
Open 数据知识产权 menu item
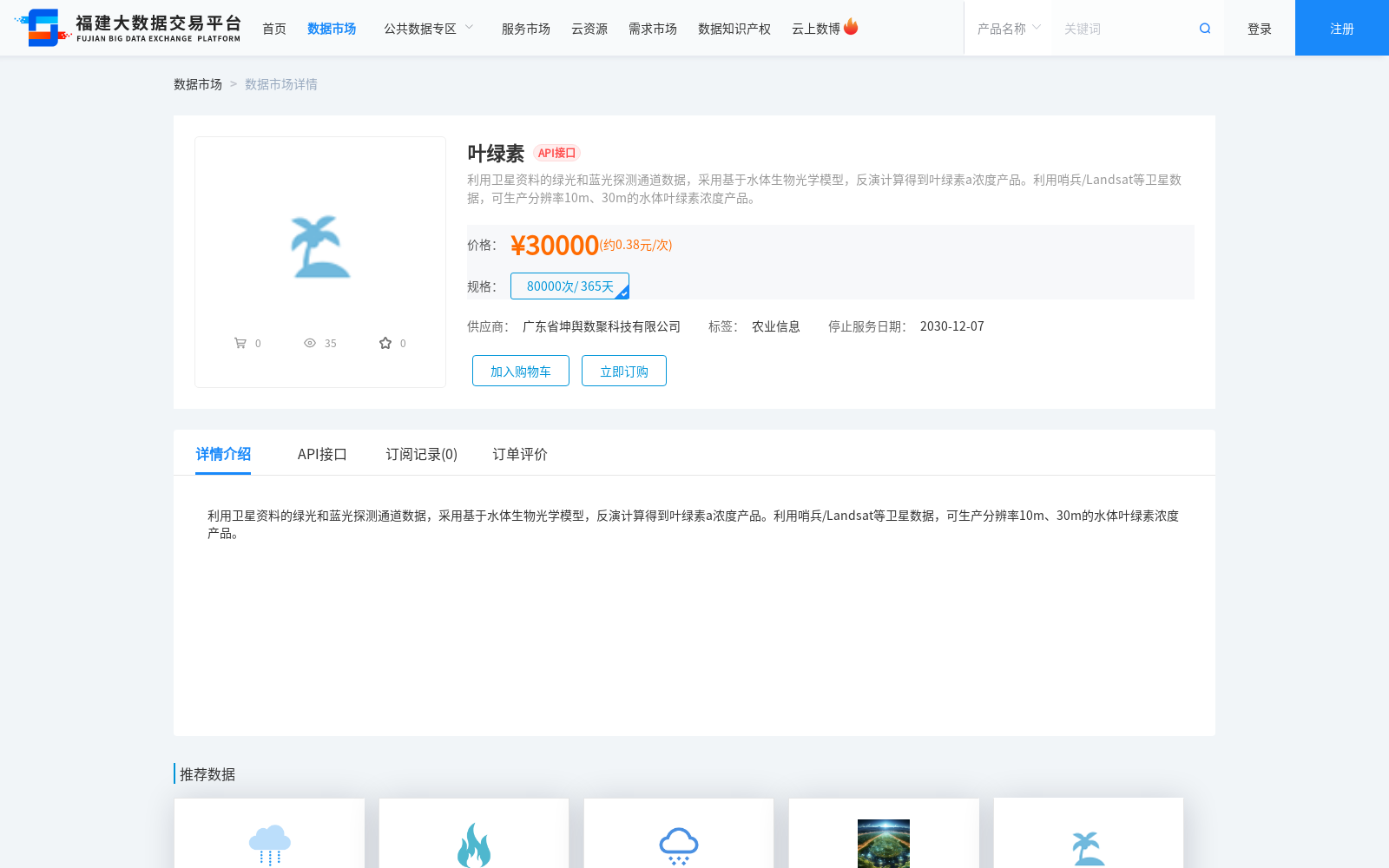coord(734,29)
